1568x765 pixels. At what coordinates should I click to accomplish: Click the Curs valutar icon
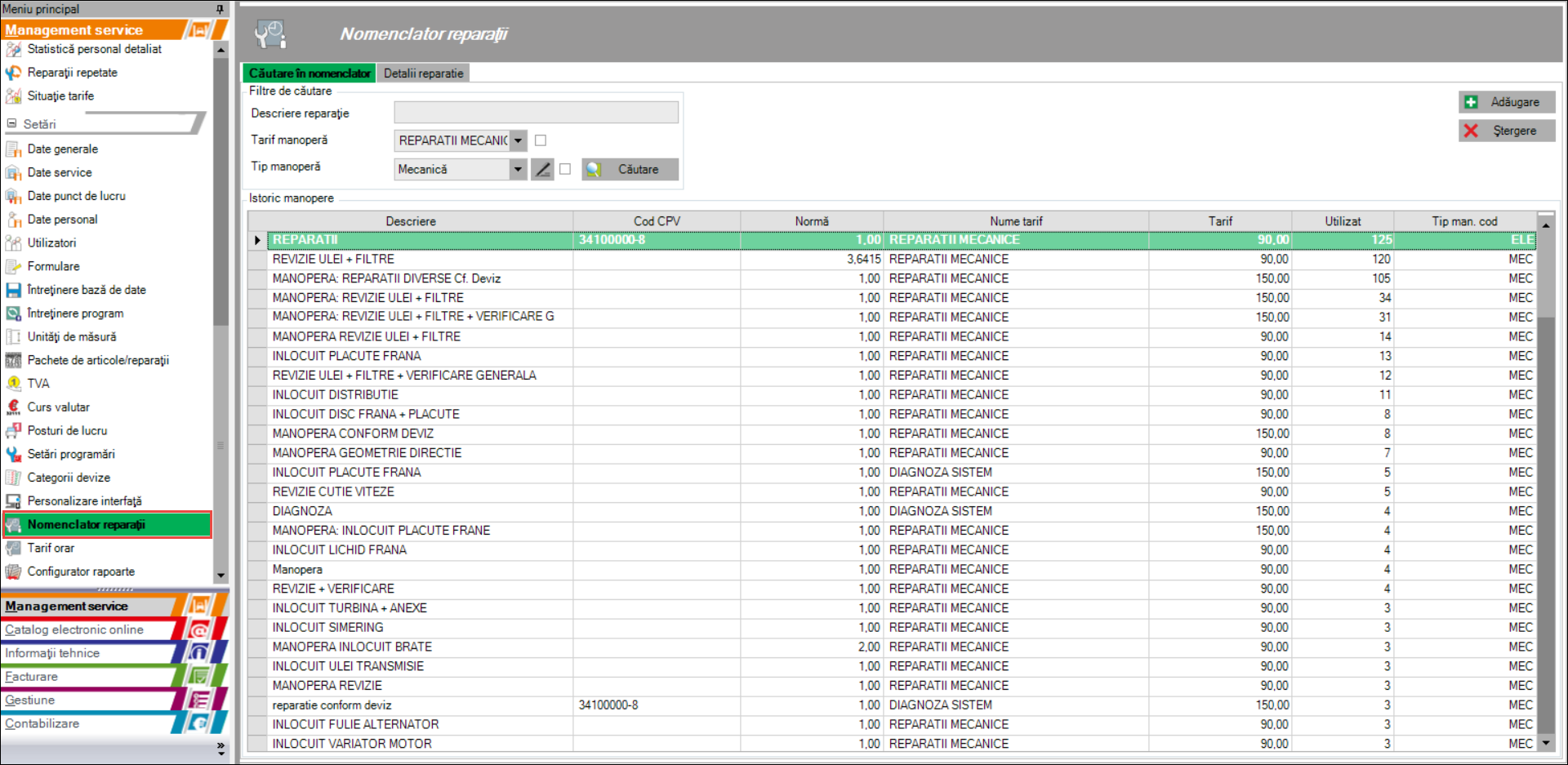pyautogui.click(x=13, y=407)
